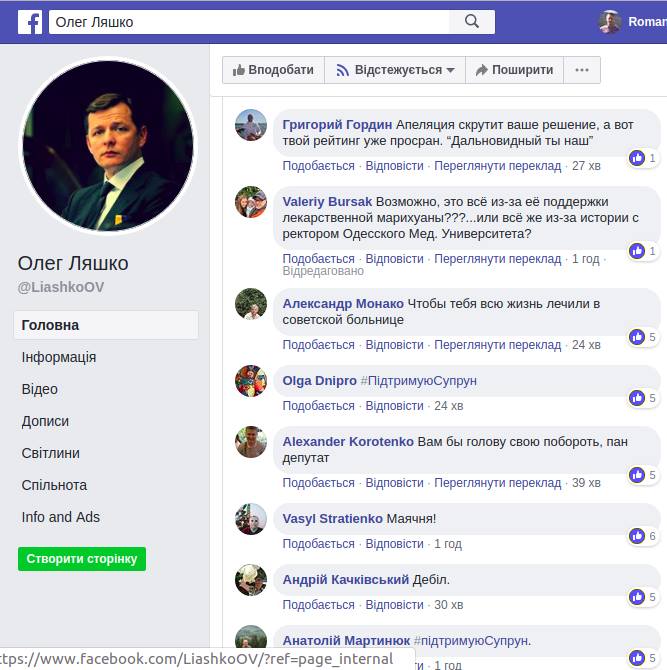667x670 pixels.
Task: Click the Поширити share button
Action: pyautogui.click(x=514, y=70)
